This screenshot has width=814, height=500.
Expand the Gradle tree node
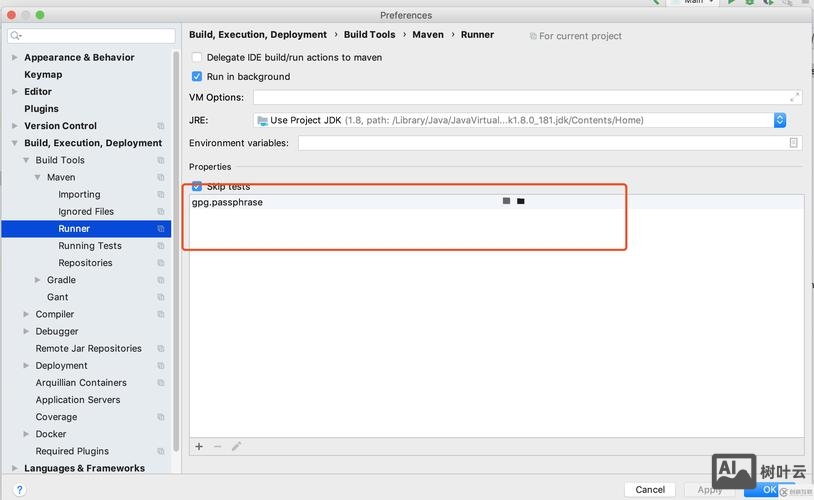click(x=38, y=280)
